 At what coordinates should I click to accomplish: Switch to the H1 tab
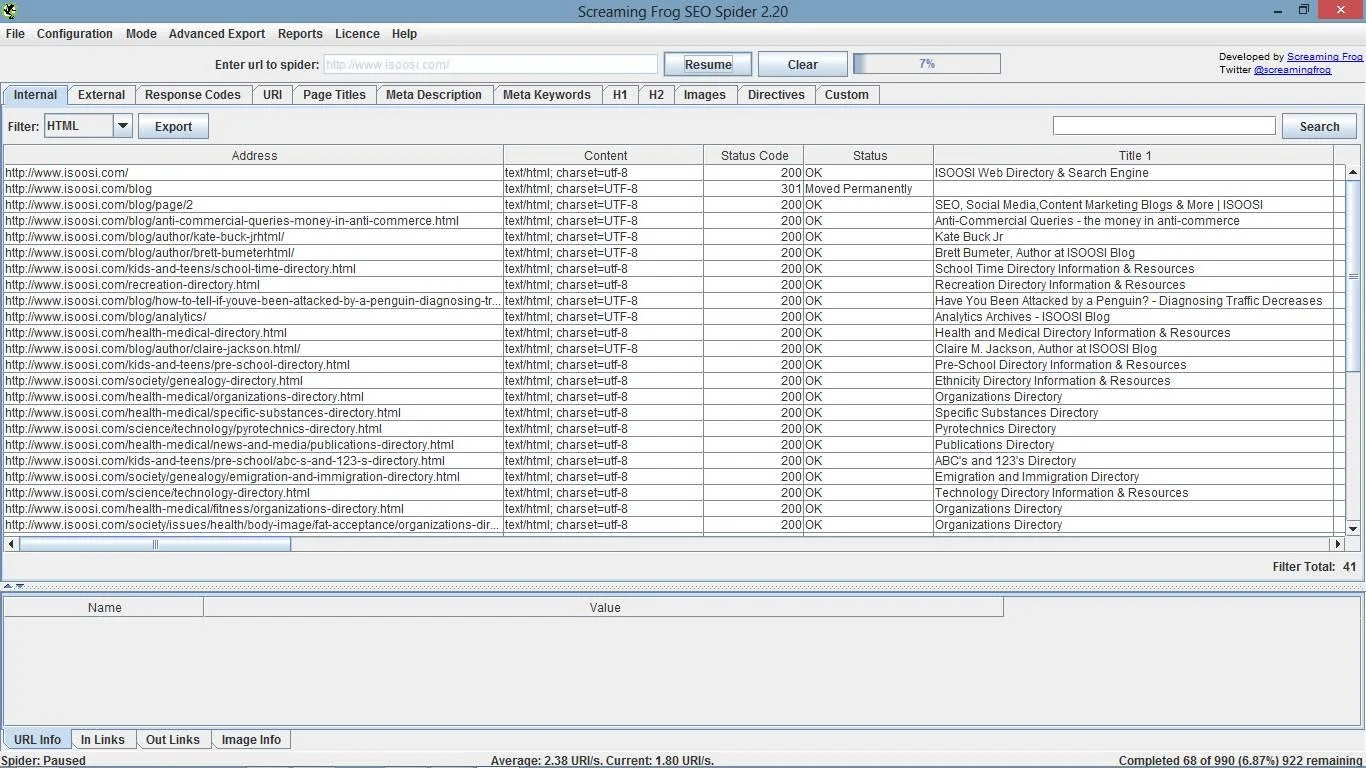620,95
